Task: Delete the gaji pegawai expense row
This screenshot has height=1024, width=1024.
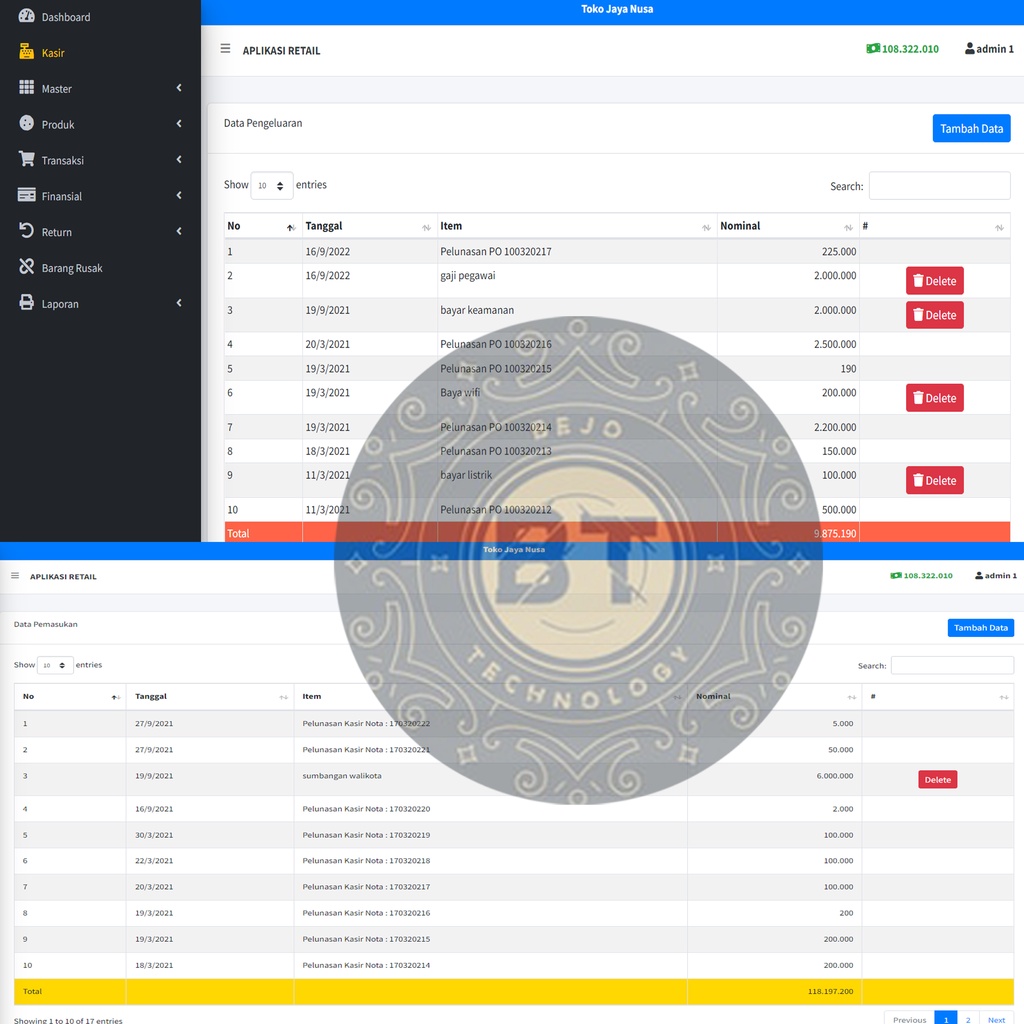Action: [x=935, y=281]
